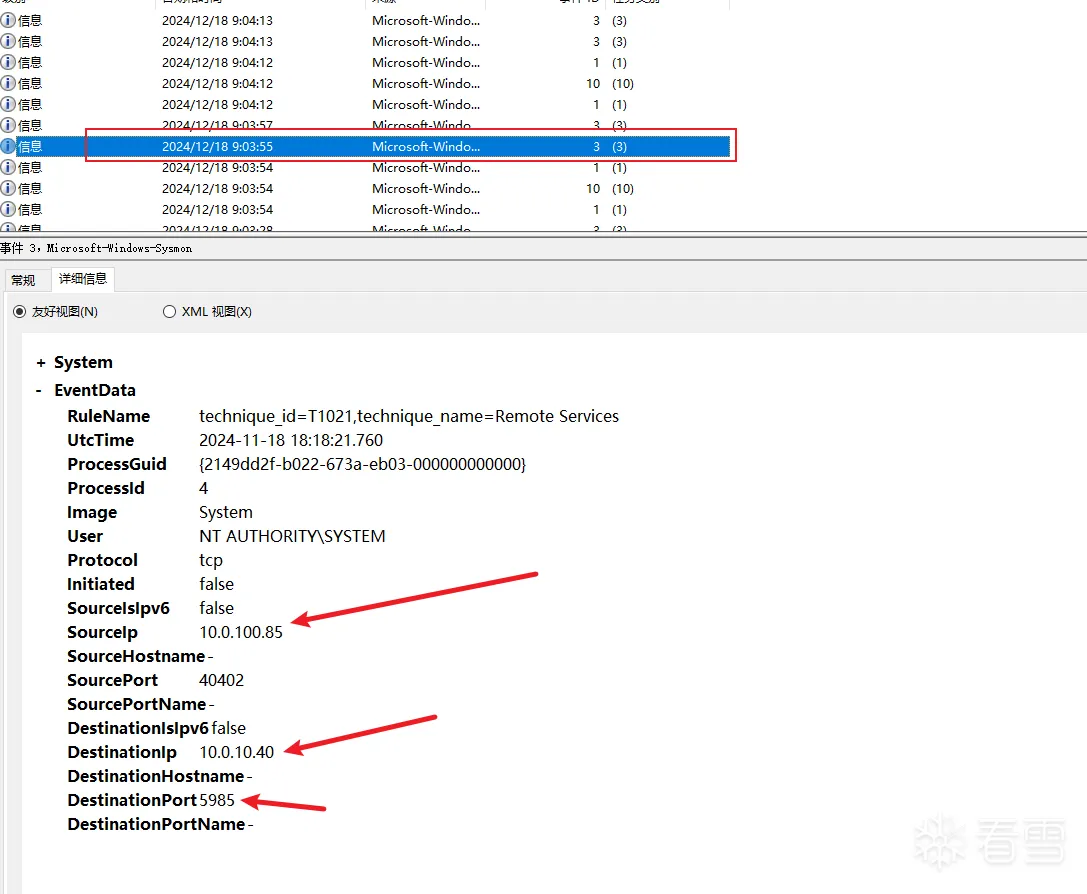
Task: Select the SourceIp value 10.0.100.85
Action: pos(241,632)
